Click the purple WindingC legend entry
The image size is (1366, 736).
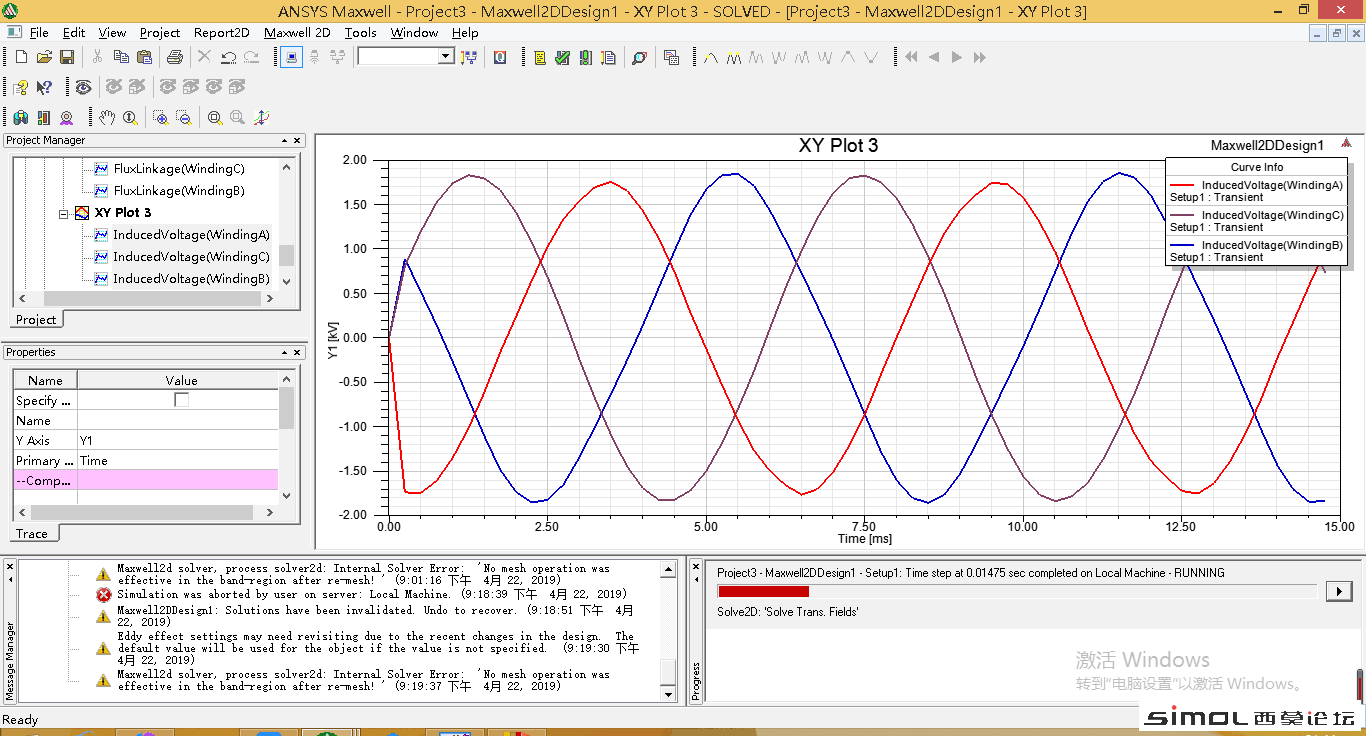(1256, 221)
